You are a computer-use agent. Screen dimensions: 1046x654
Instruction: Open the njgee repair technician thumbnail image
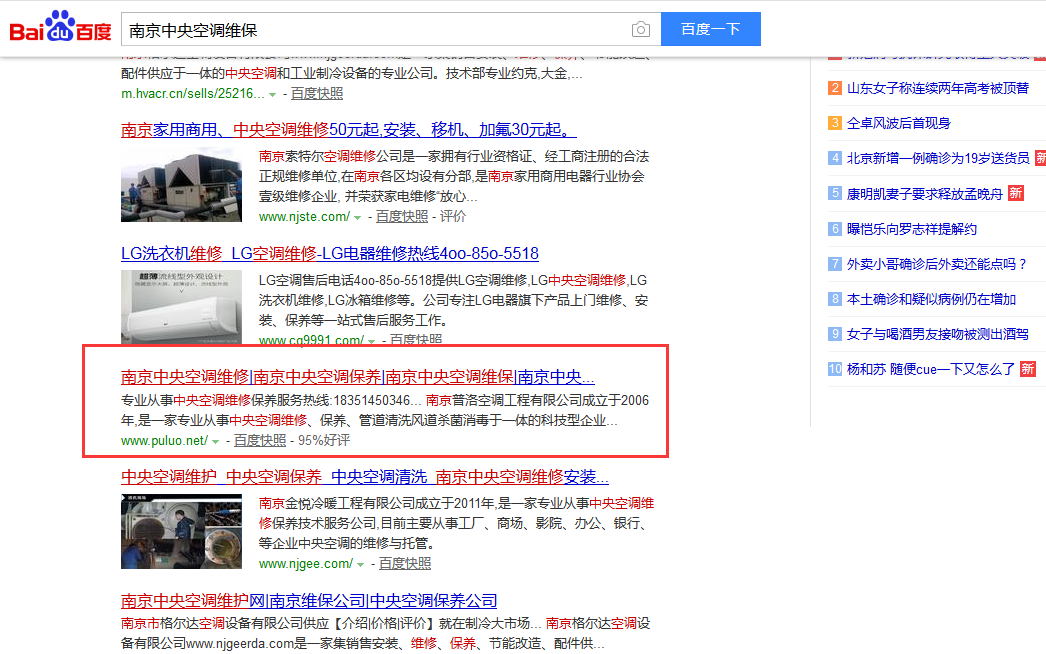(x=181, y=531)
